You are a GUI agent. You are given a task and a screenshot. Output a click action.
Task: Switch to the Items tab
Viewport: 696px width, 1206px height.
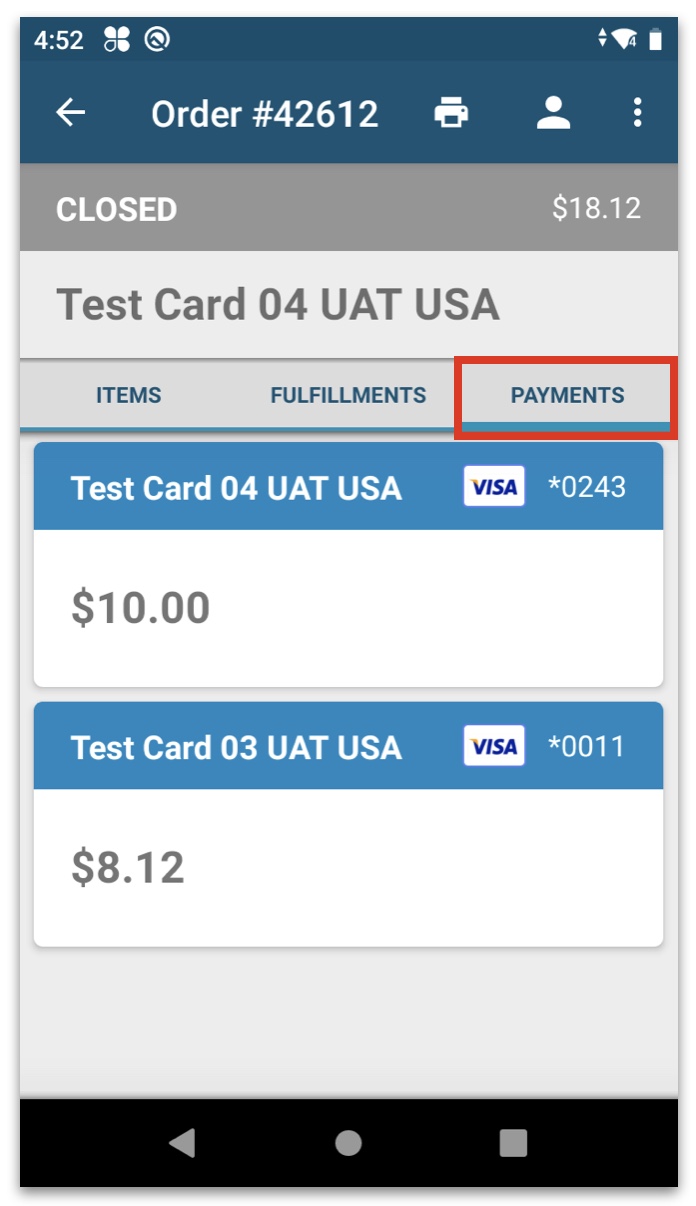coord(128,395)
